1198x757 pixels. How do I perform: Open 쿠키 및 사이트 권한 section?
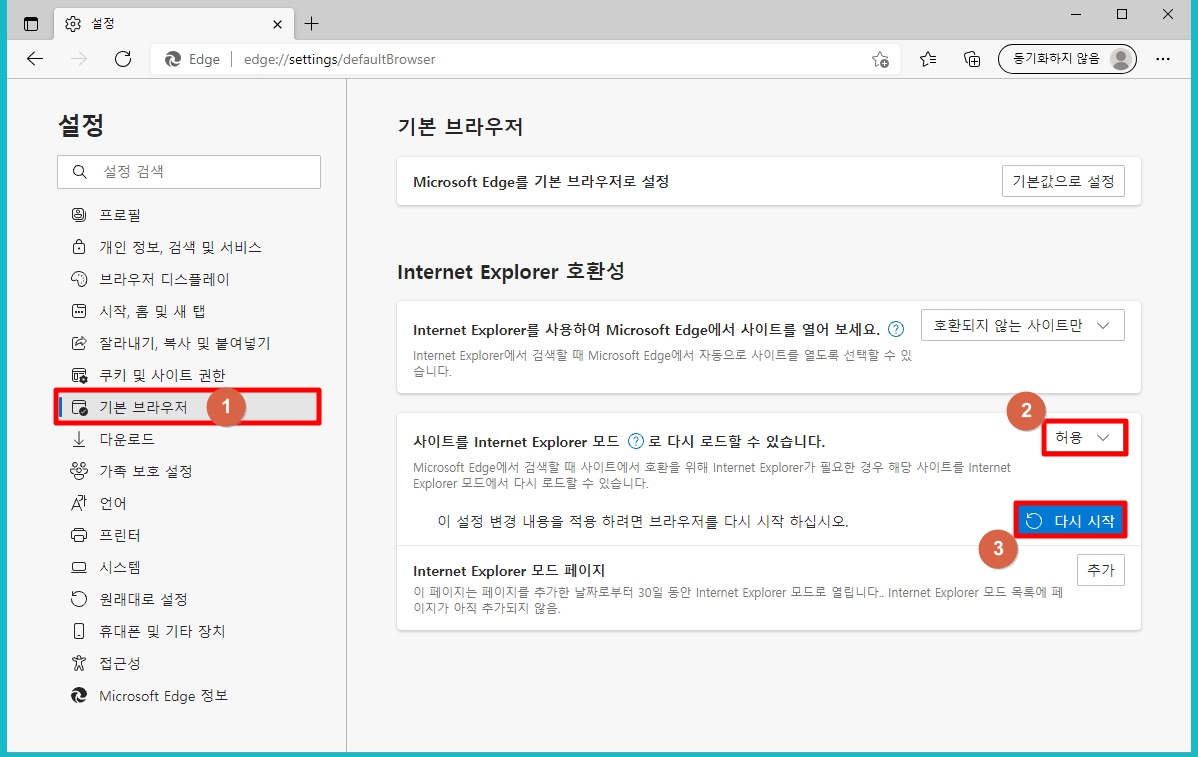tap(189, 375)
